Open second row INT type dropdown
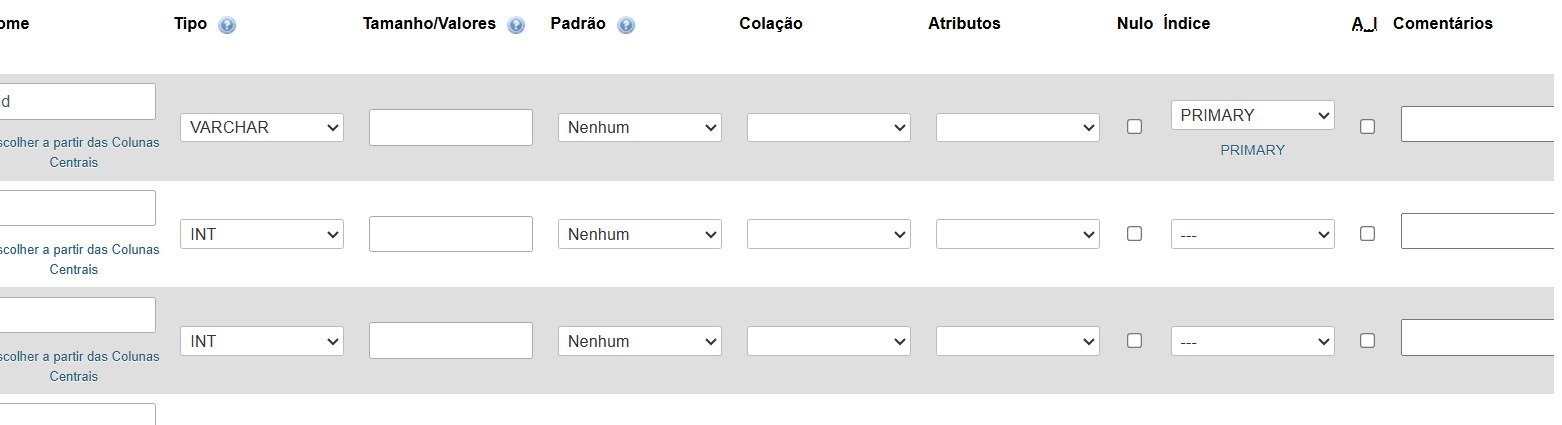Image resolution: width=1562 pixels, height=425 pixels. [262, 234]
